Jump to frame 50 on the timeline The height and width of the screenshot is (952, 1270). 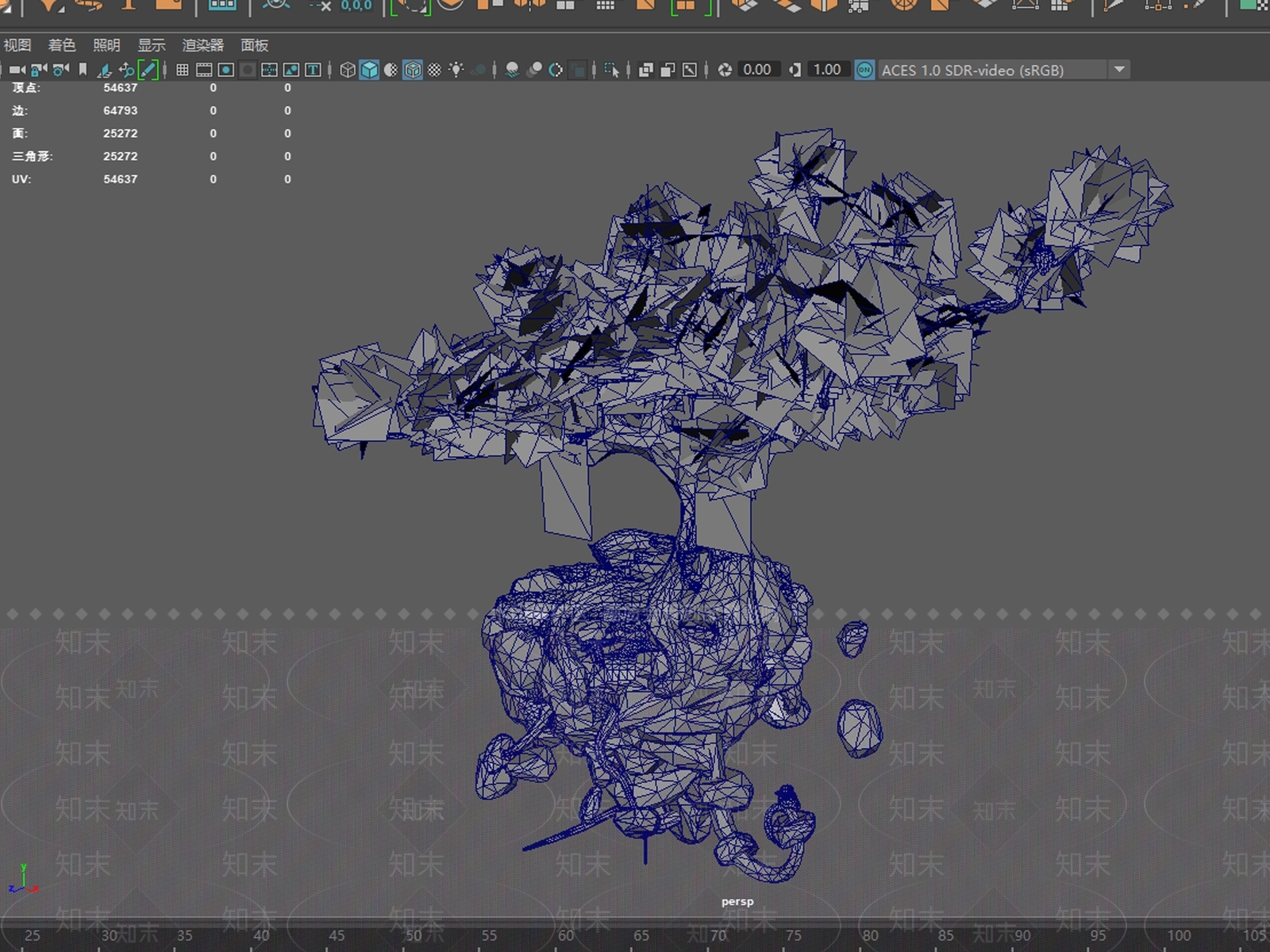point(414,935)
